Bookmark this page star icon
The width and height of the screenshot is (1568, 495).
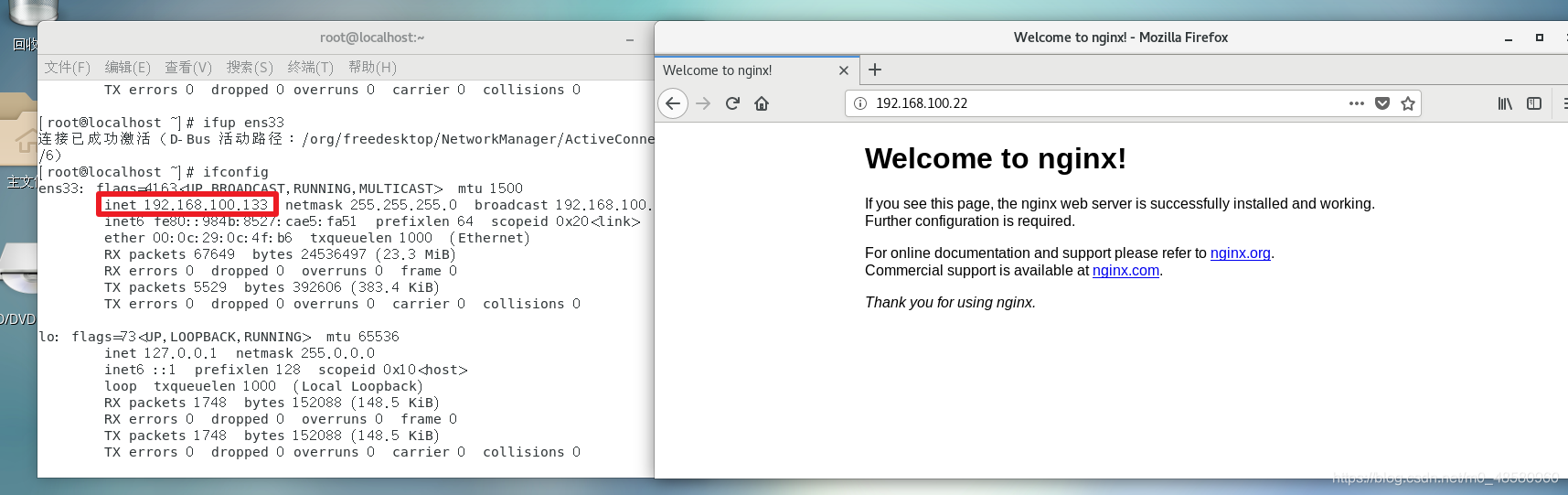pyautogui.click(x=1408, y=103)
